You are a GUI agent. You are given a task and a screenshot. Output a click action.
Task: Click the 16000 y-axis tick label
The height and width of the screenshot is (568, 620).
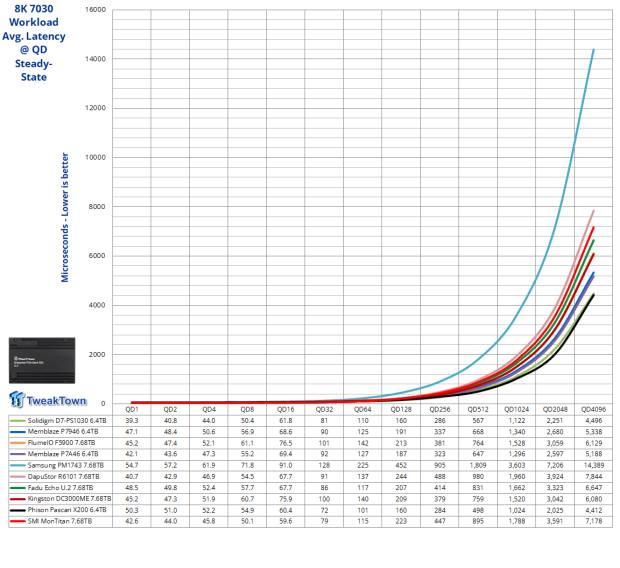pyautogui.click(x=95, y=9)
